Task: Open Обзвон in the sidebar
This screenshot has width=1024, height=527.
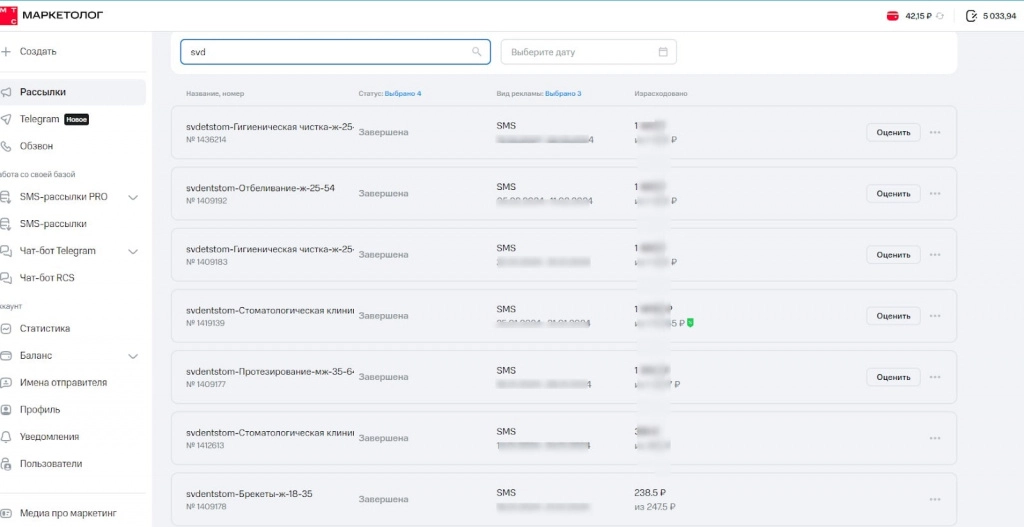Action: [37, 146]
